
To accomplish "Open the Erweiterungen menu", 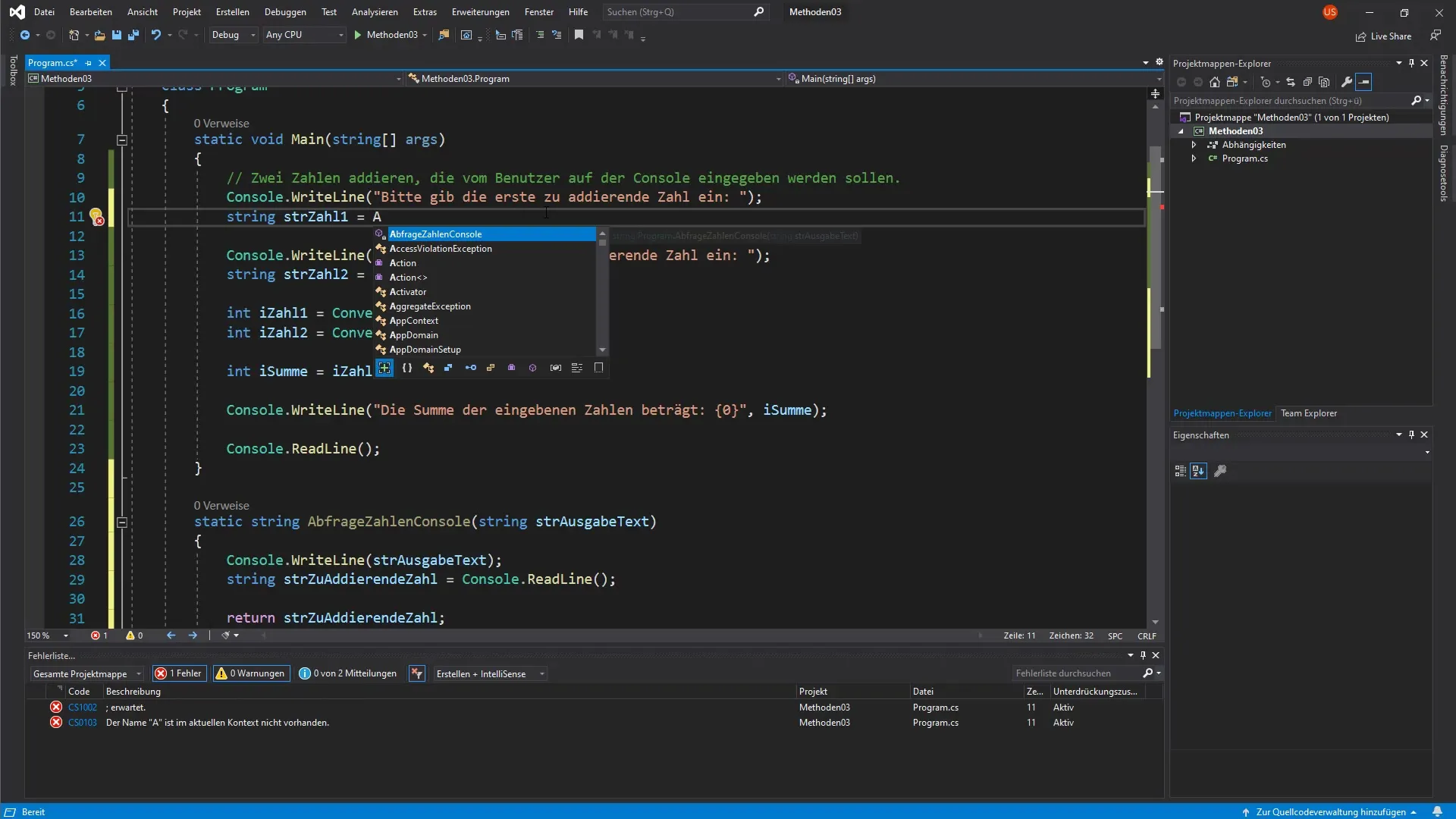I will [480, 12].
